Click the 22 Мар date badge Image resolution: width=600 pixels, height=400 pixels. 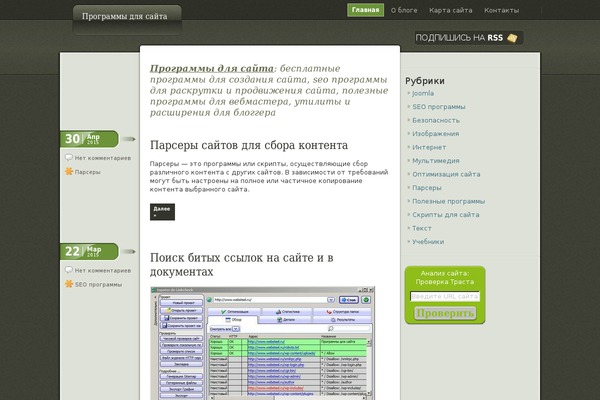point(89,251)
